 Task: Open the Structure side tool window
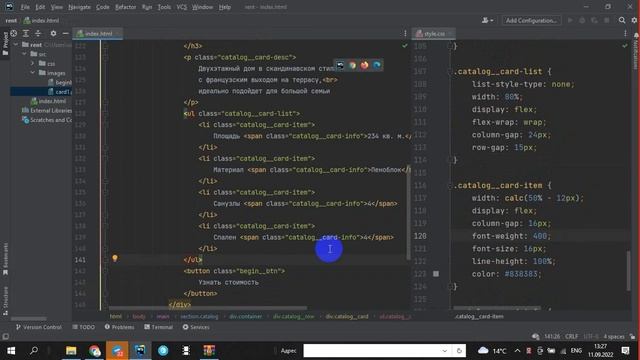[5, 300]
